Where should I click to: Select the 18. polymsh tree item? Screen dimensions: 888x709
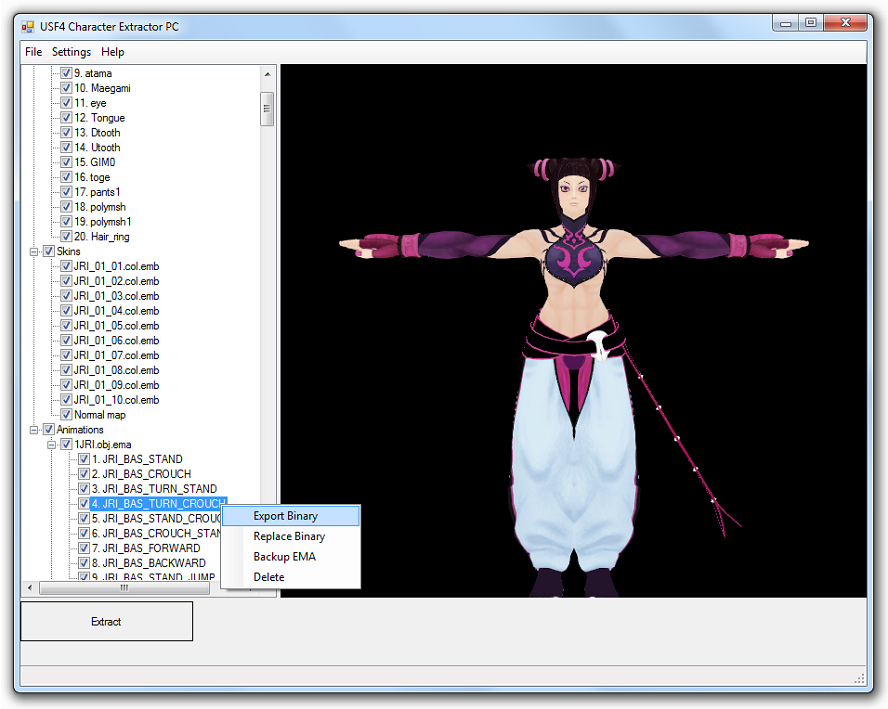pos(100,207)
